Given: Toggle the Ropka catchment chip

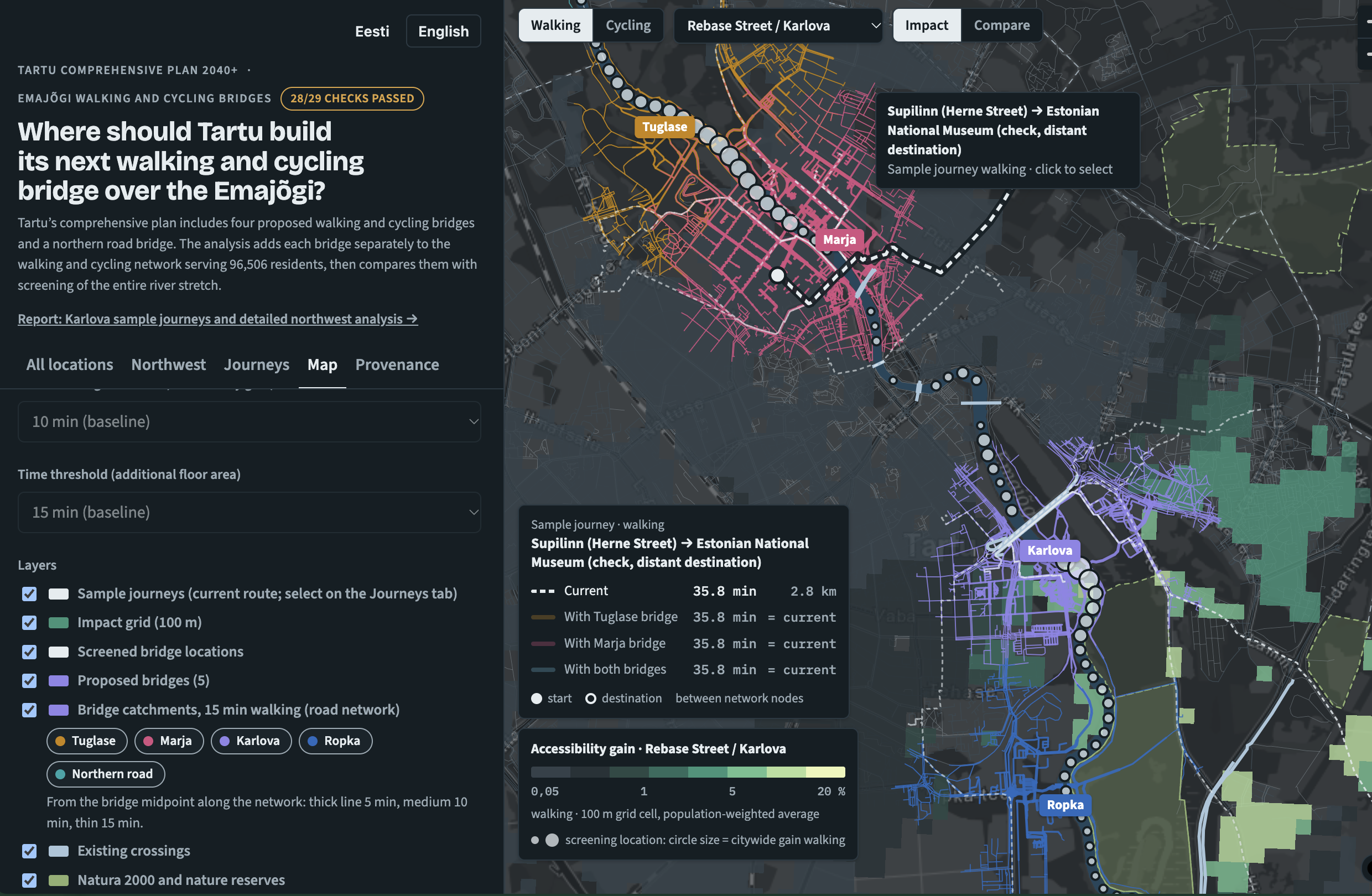Looking at the screenshot, I should point(335,741).
